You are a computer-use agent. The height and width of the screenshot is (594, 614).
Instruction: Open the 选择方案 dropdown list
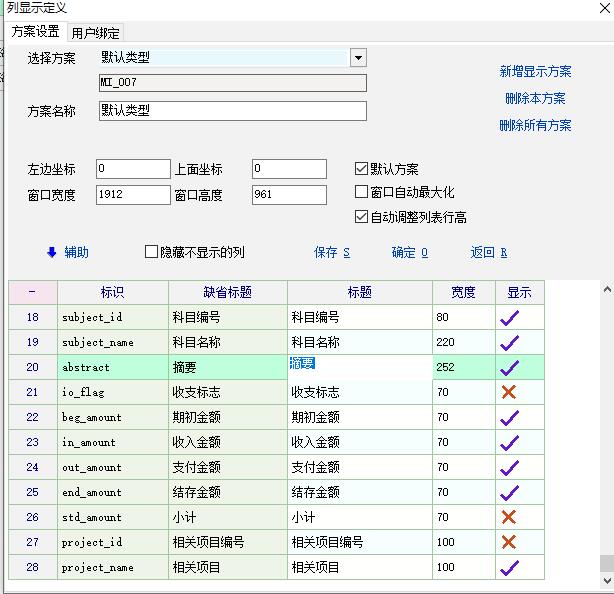358,59
